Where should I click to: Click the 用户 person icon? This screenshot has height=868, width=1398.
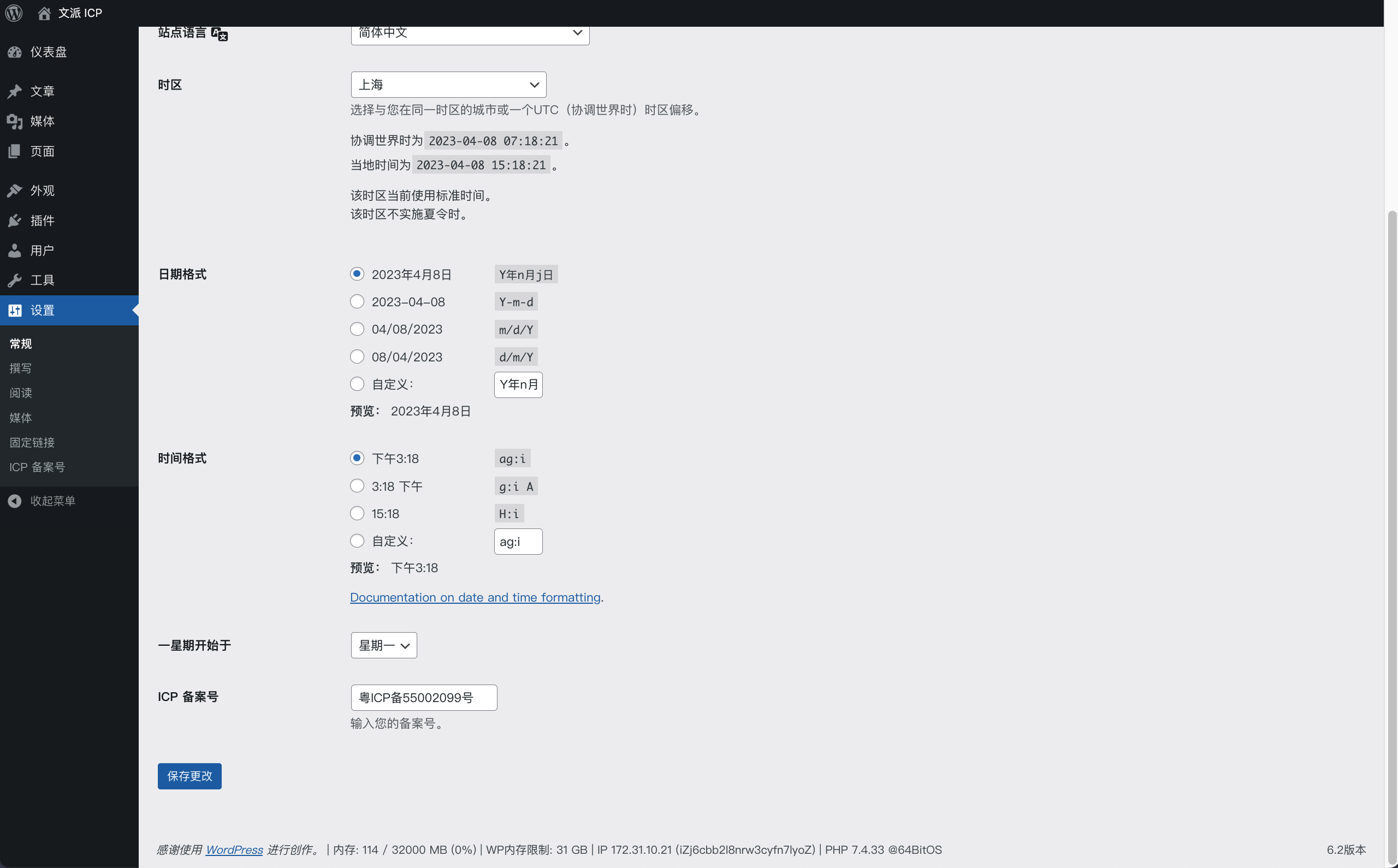(15, 250)
